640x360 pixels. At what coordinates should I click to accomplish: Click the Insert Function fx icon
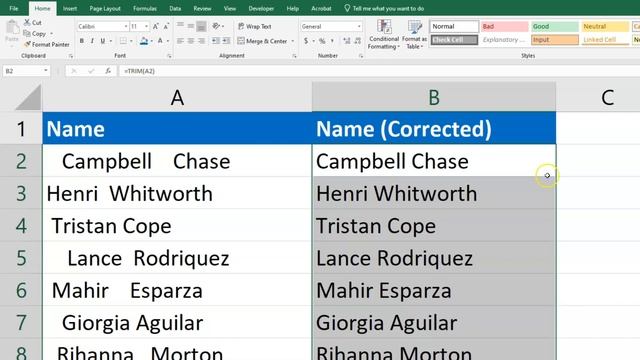[x=108, y=71]
